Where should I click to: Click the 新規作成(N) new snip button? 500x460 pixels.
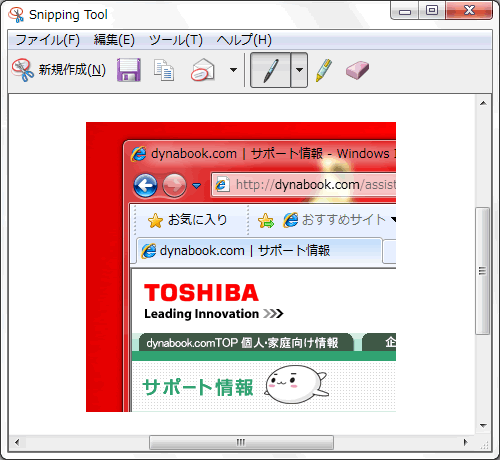59,70
